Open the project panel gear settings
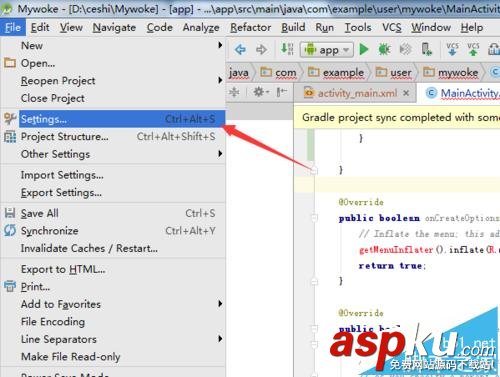 (x=261, y=92)
